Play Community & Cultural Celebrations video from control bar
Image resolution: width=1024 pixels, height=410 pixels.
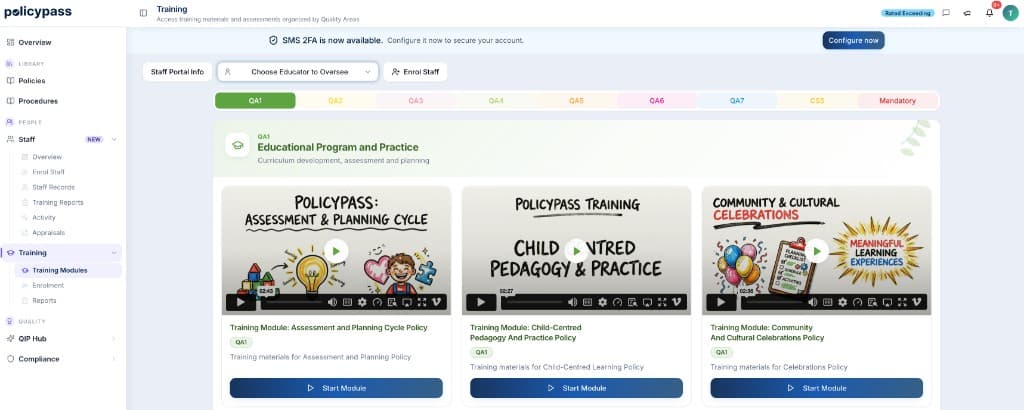click(722, 302)
